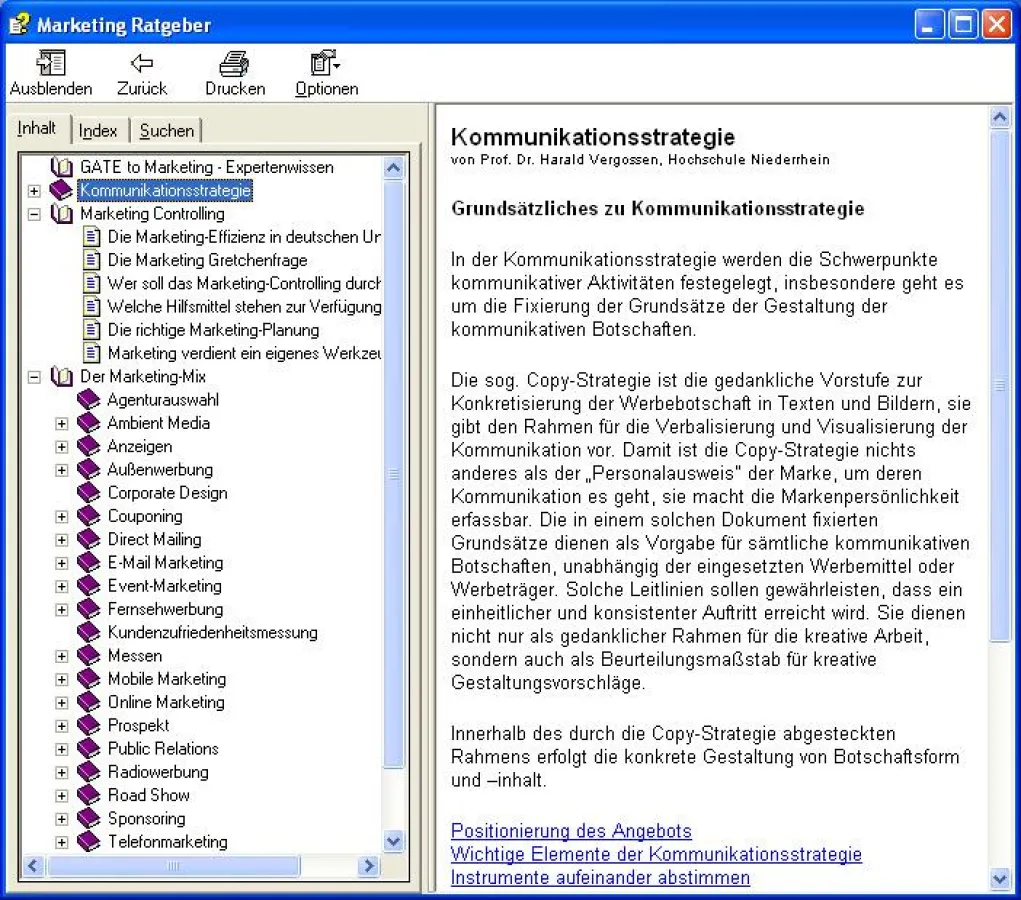The width and height of the screenshot is (1021, 900).
Task: Click the page icon beside Die Marketing Gretchenfrage
Action: tap(92, 260)
